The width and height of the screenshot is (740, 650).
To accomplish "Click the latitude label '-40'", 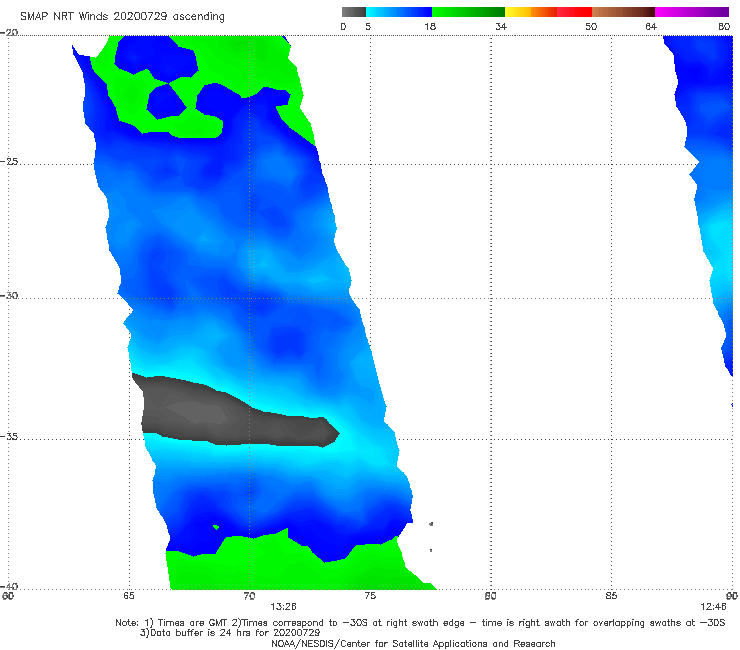I will pyautogui.click(x=9, y=586).
